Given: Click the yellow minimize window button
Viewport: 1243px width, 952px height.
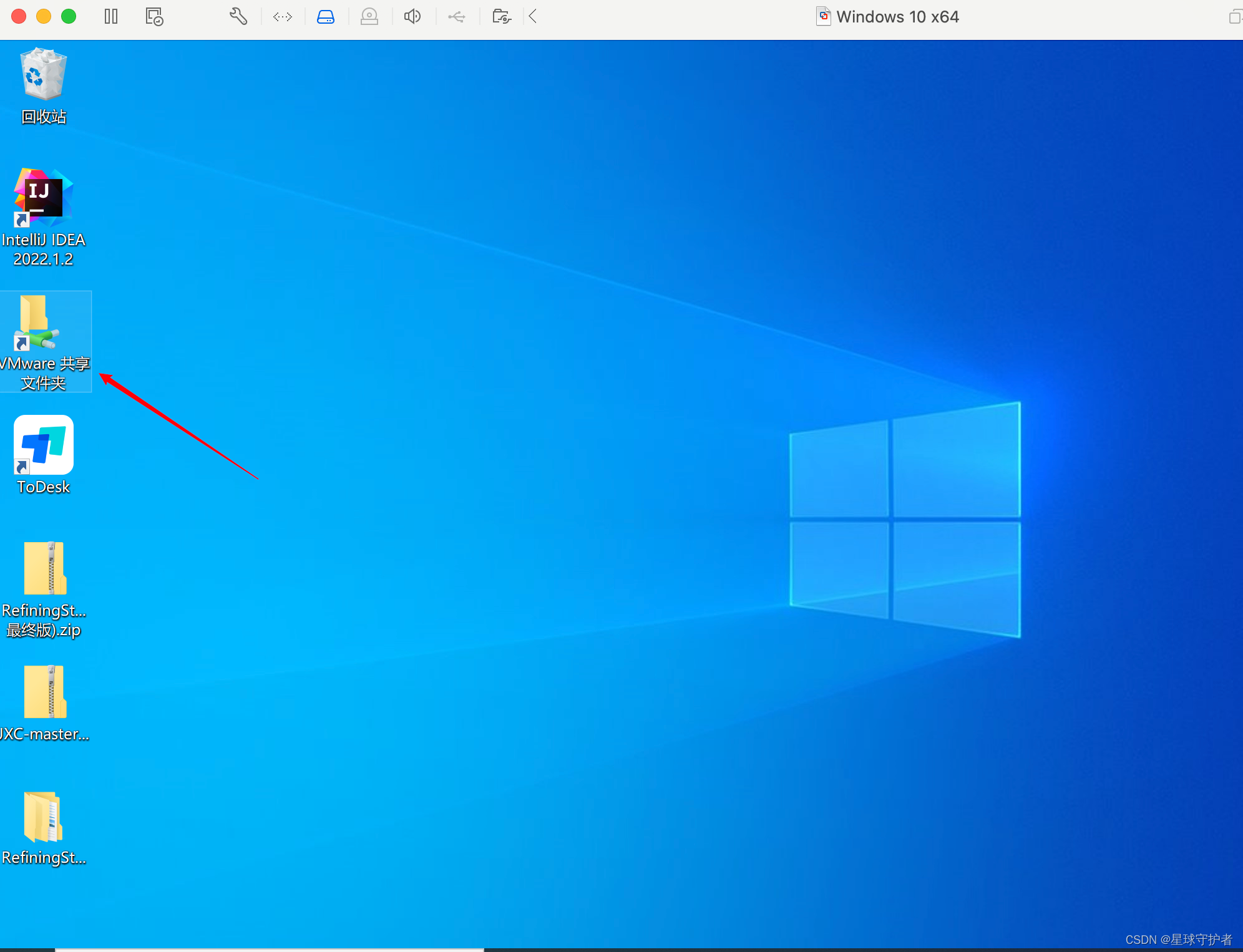Looking at the screenshot, I should coord(44,16).
